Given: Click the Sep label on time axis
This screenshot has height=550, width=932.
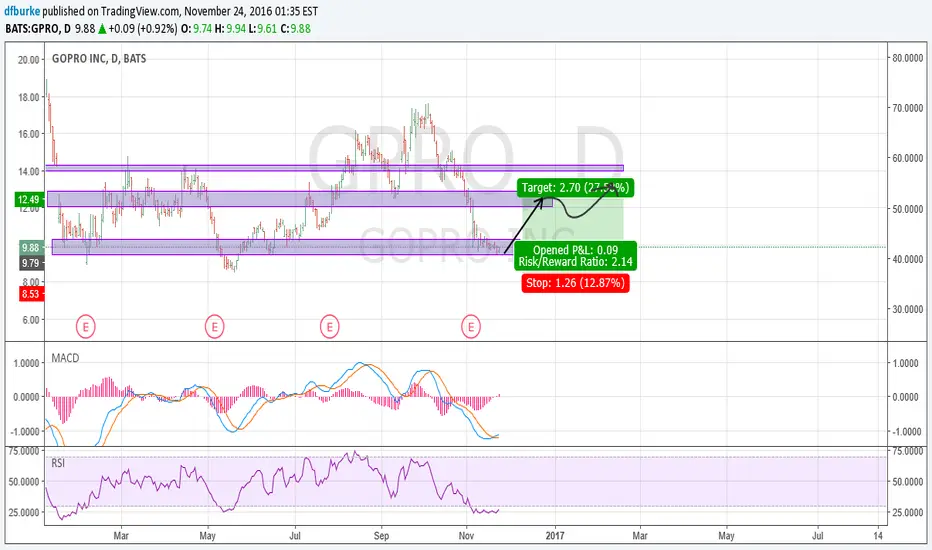Looking at the screenshot, I should pos(382,536).
